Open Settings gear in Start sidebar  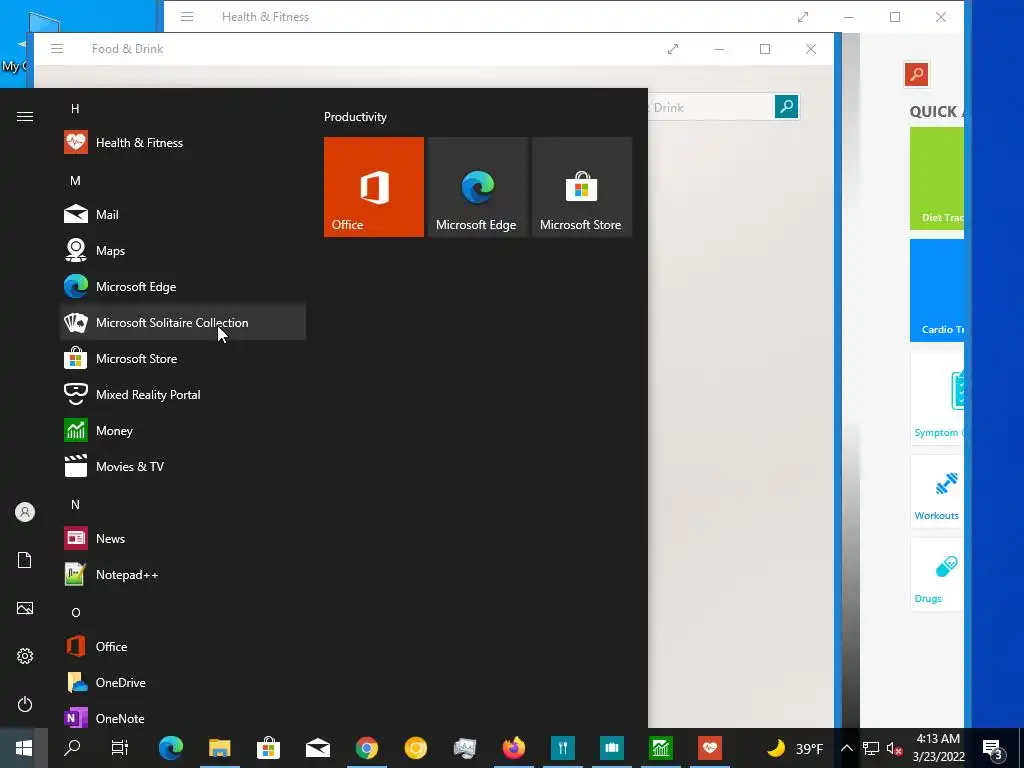click(x=25, y=656)
